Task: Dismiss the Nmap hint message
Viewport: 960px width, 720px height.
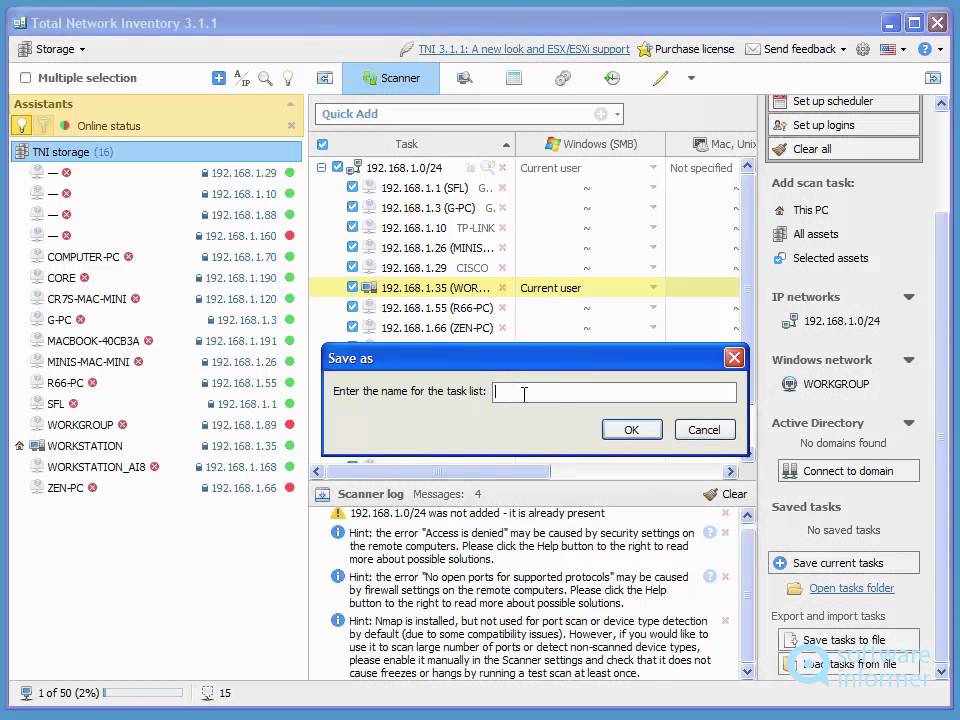Action: tap(726, 621)
